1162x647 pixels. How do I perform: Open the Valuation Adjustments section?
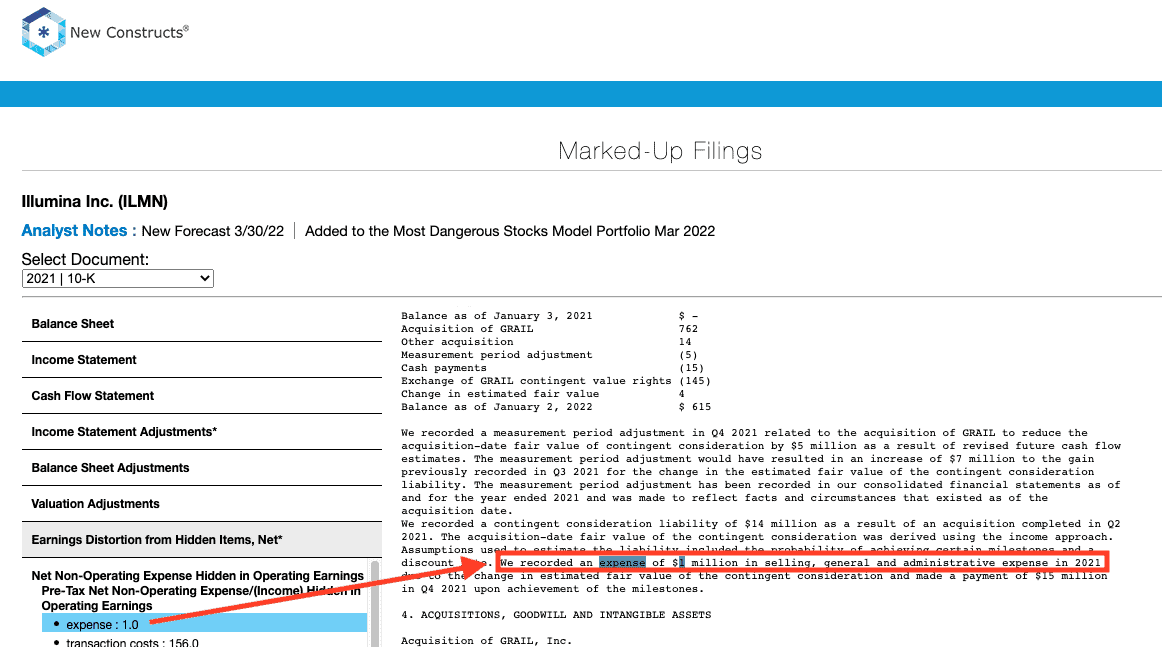(x=202, y=504)
